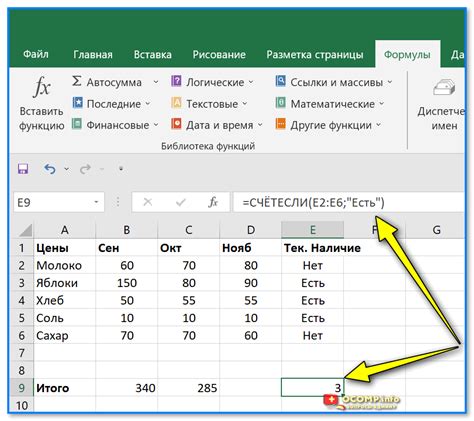The height and width of the screenshot is (421, 474).
Task: Click the Финансовые functions icon
Action: pyautogui.click(x=77, y=124)
